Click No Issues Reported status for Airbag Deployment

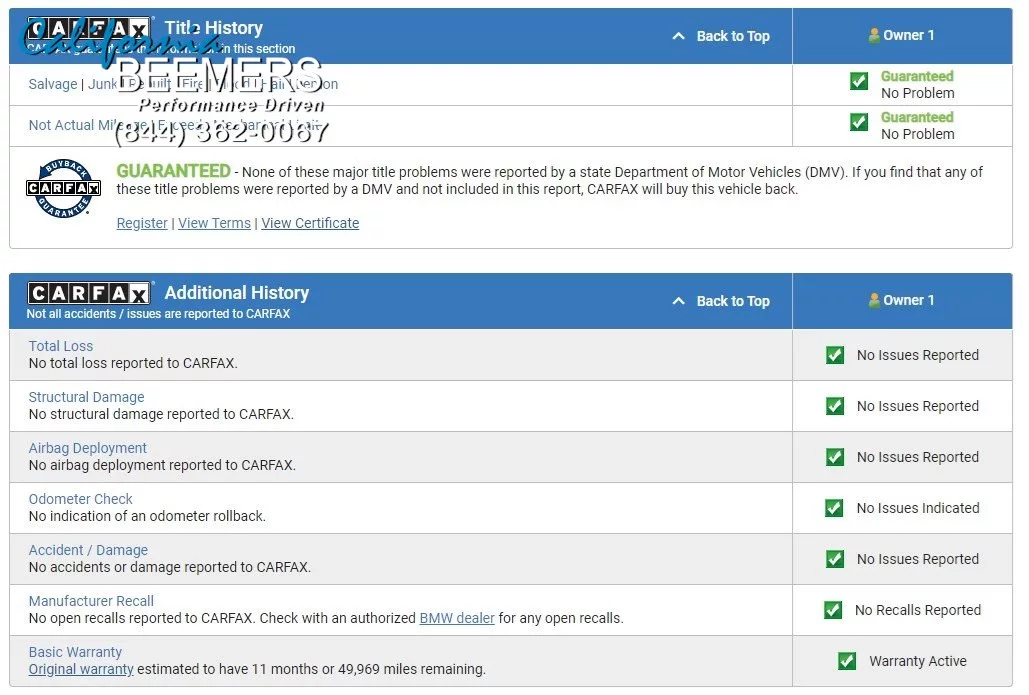[918, 457]
